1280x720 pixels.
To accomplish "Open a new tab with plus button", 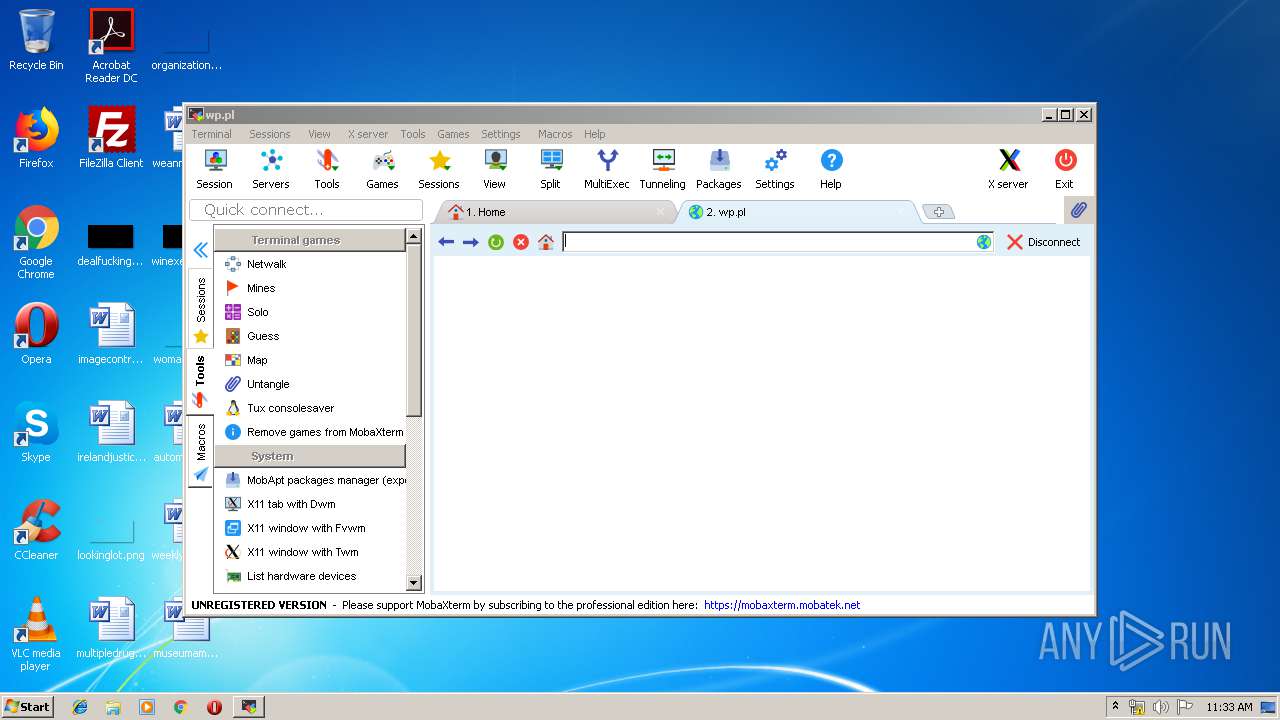I will (938, 212).
